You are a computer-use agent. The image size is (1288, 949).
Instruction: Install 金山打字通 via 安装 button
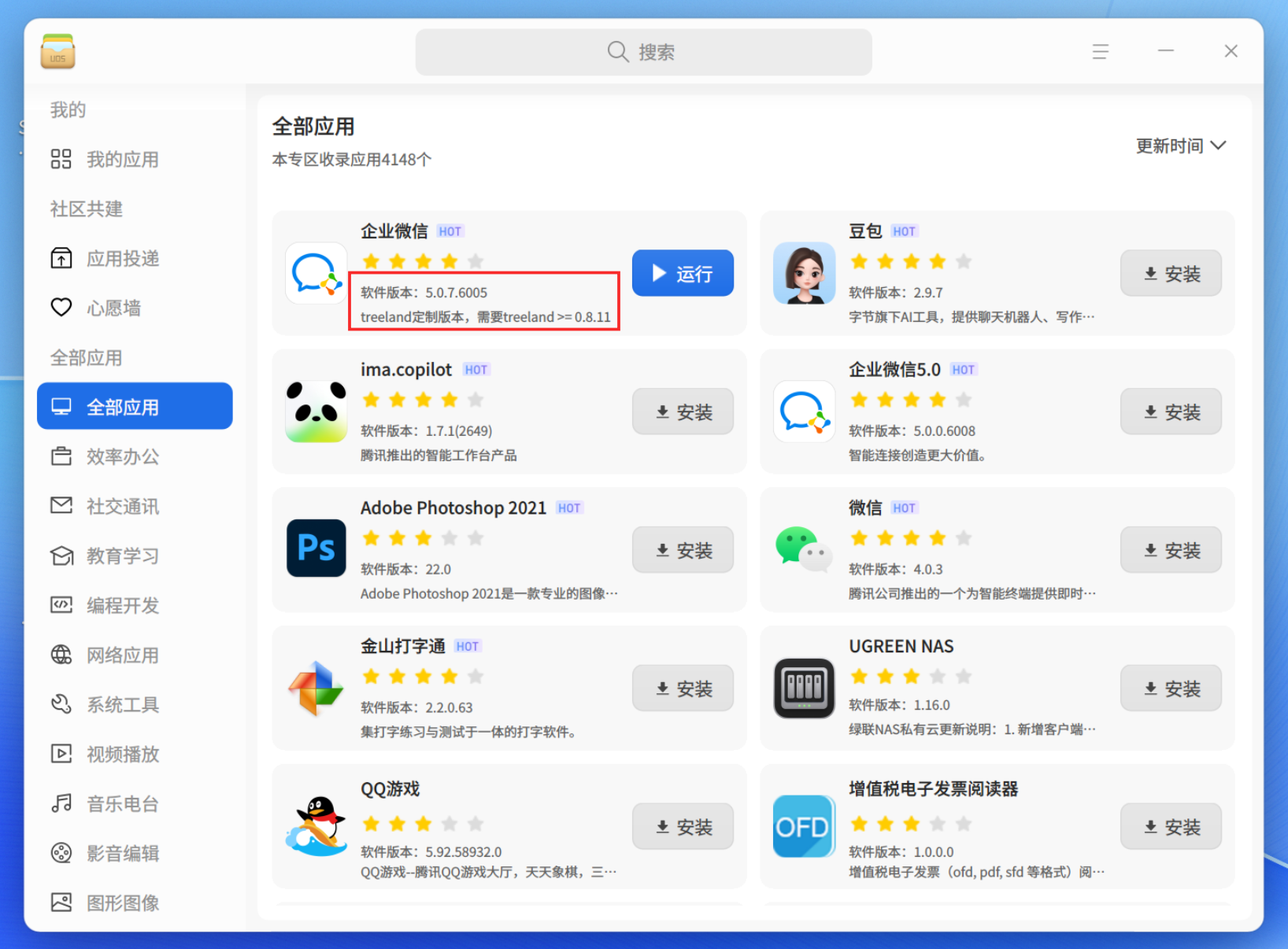pos(683,689)
